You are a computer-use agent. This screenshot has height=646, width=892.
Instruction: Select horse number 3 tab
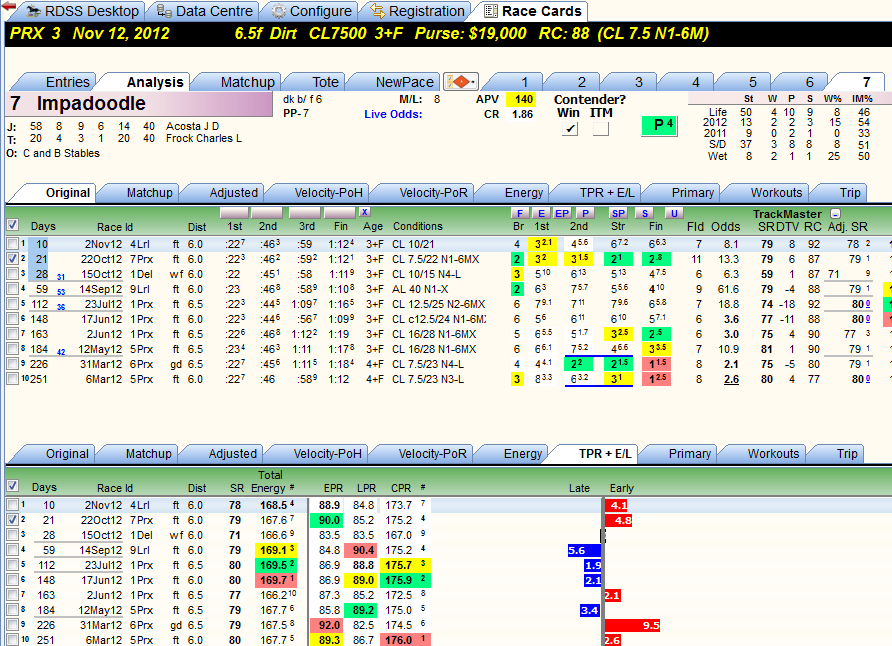click(x=638, y=82)
